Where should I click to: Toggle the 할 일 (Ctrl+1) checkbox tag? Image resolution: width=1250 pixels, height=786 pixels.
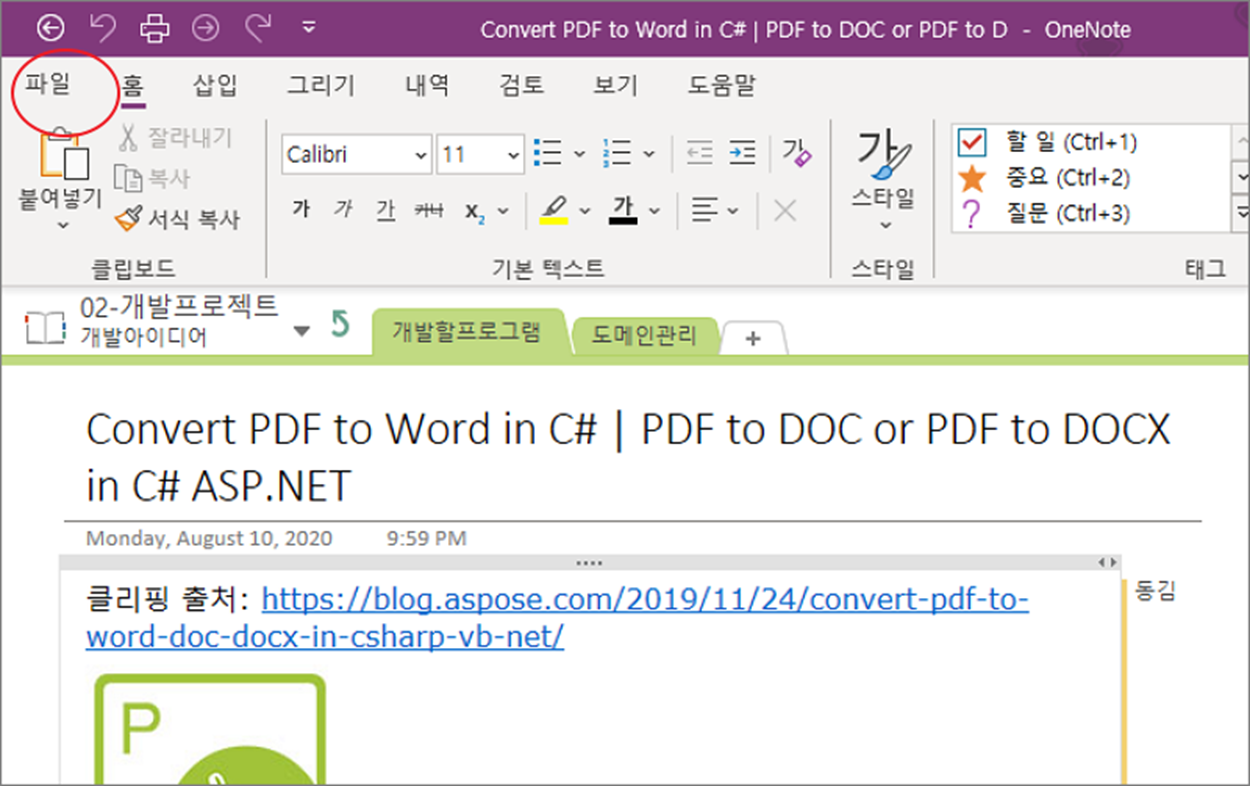pos(1048,142)
